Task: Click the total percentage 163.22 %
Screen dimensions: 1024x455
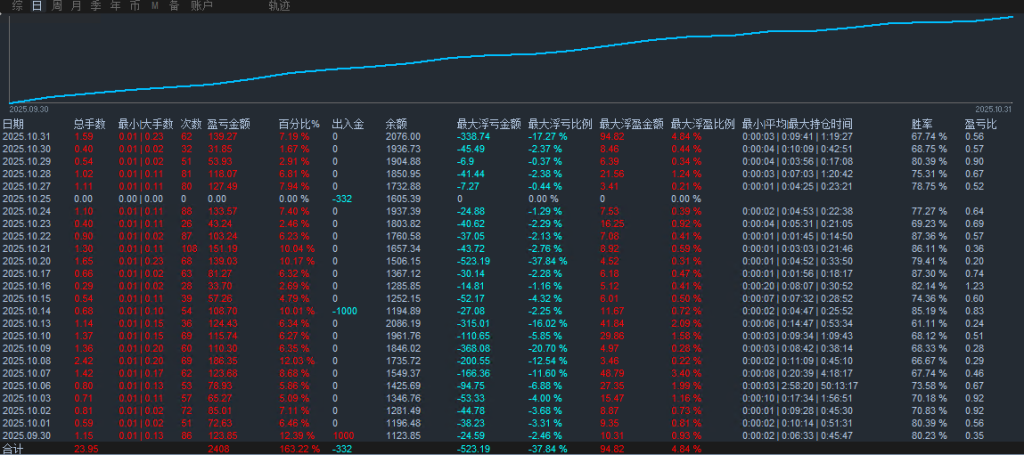Action: (300, 448)
